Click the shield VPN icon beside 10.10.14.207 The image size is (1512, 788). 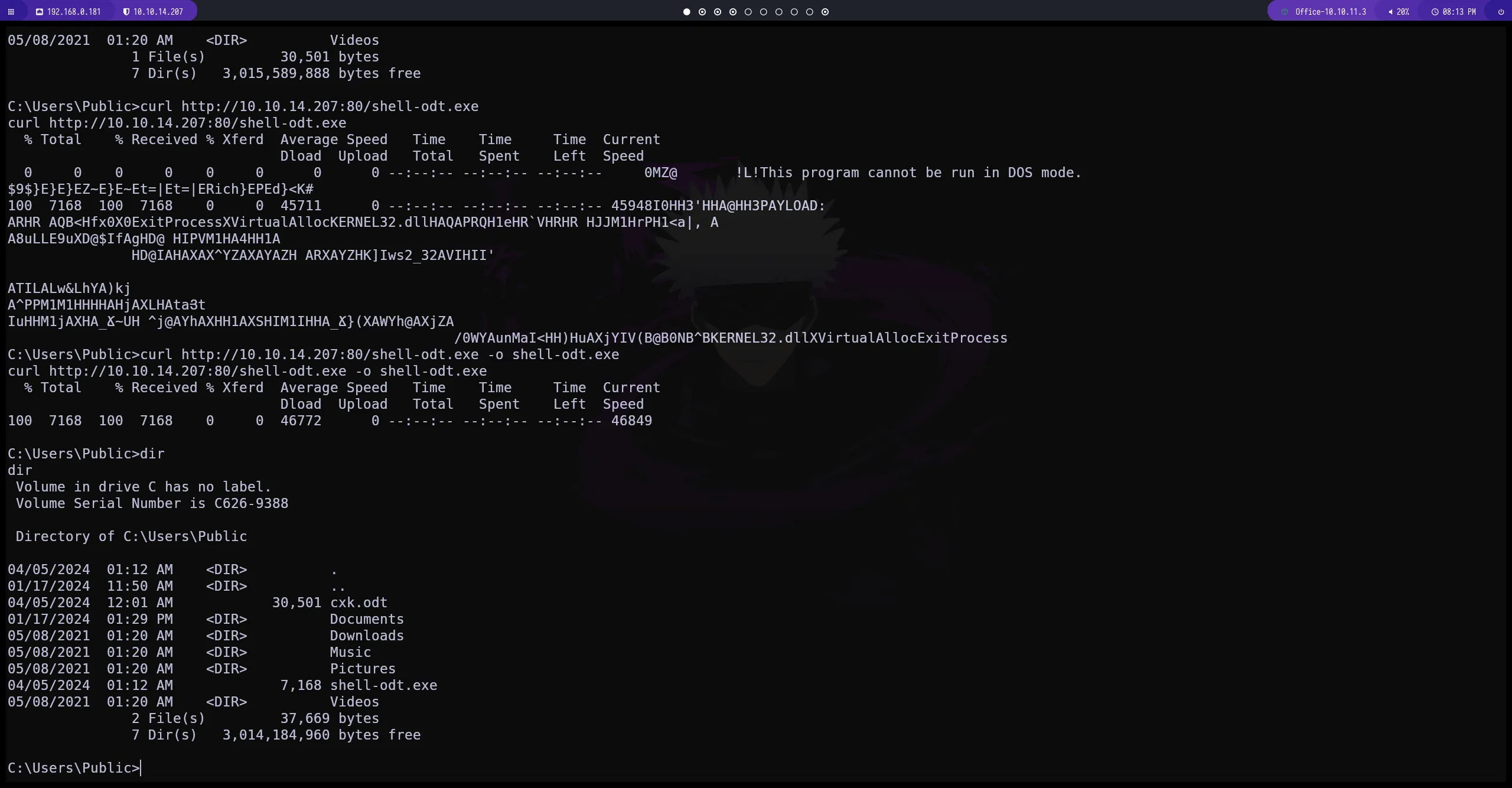coord(126,12)
